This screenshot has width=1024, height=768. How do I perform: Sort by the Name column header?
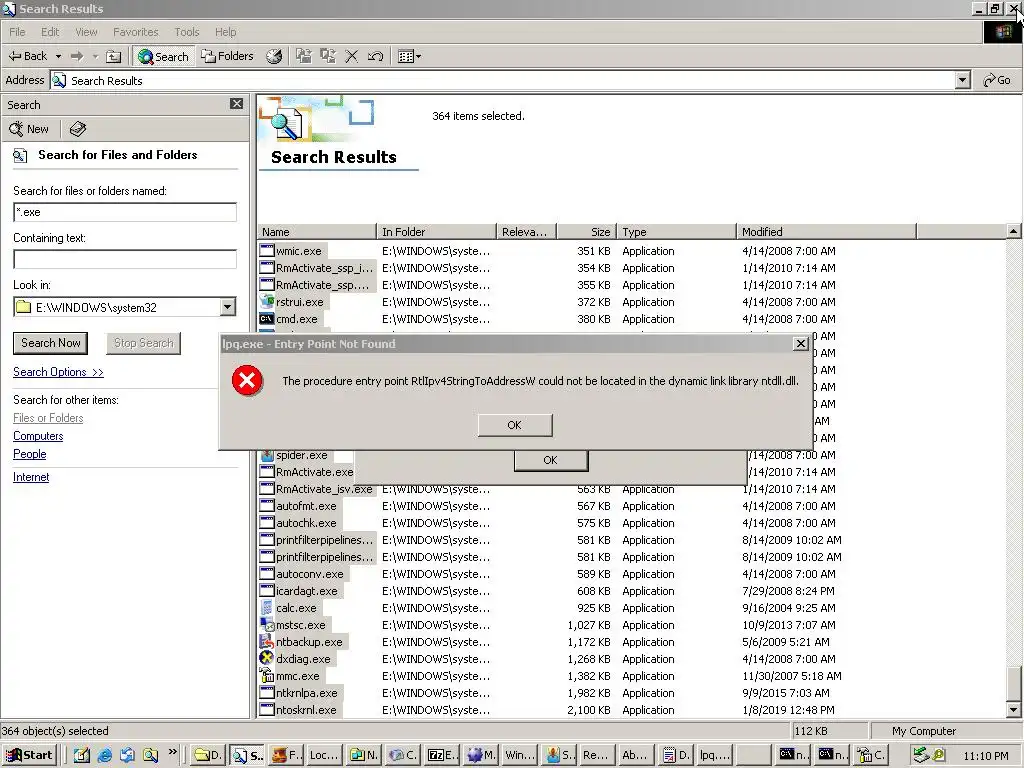click(x=317, y=232)
